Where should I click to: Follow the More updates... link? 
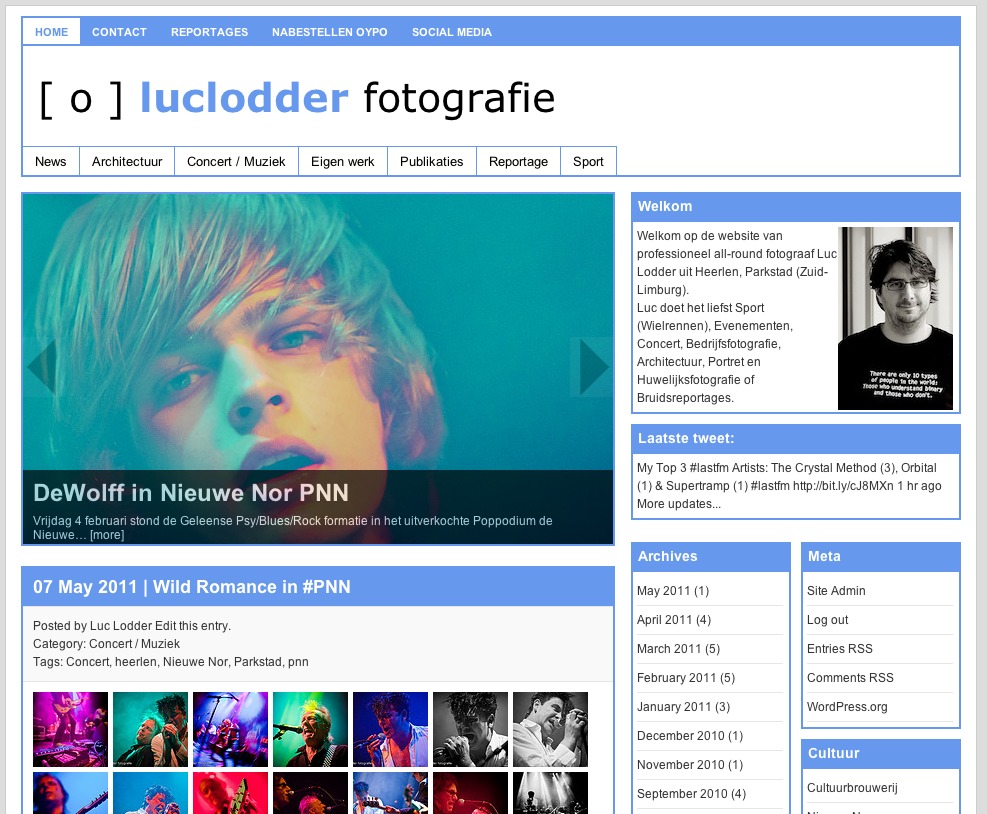pyautogui.click(x=679, y=504)
